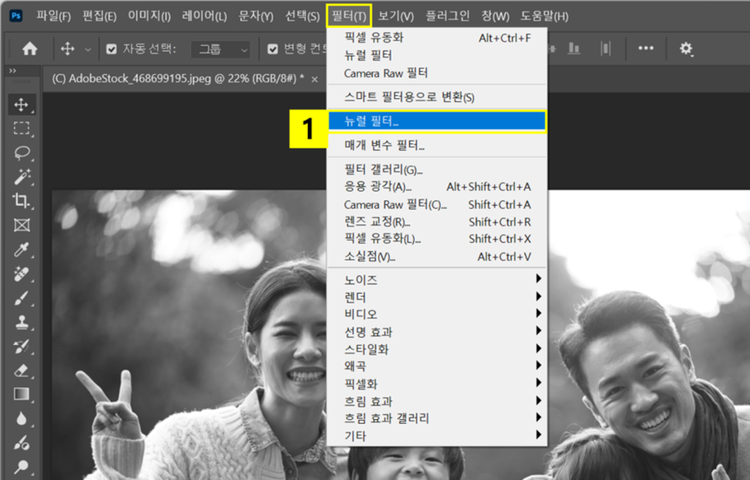The height and width of the screenshot is (480, 750).
Task: Choose 스마트 필터용으로 변환(S)
Action: click(437, 97)
